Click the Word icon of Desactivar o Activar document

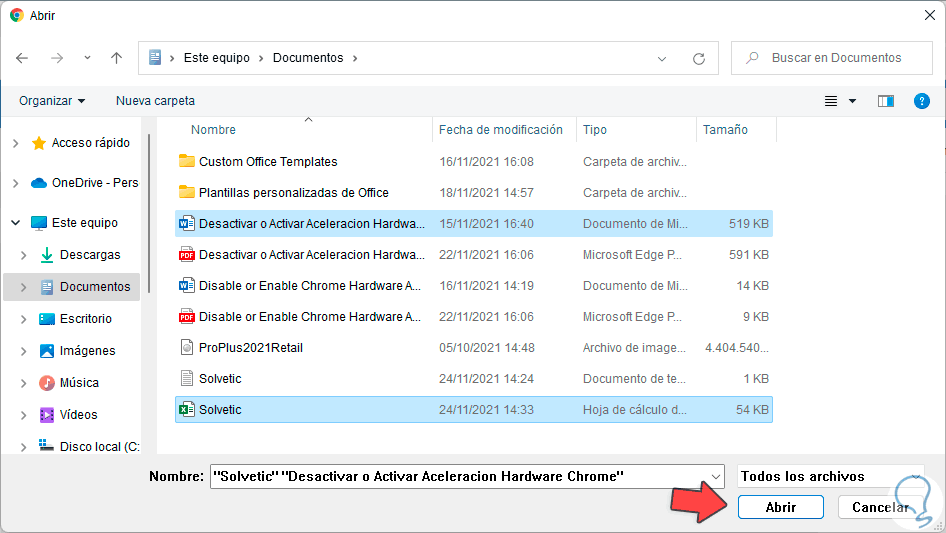(x=186, y=223)
